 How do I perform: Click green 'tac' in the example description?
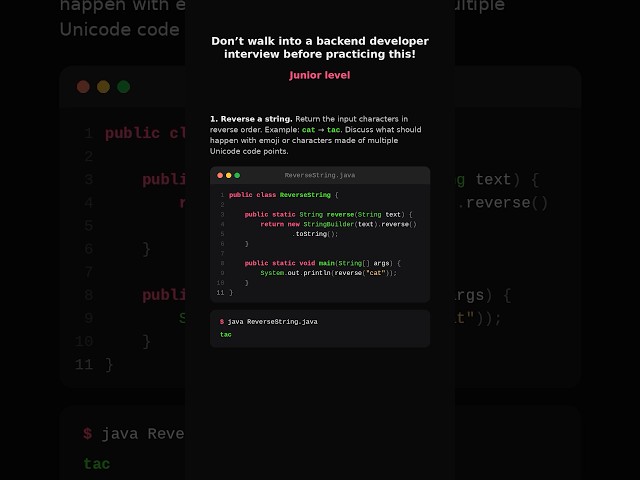(333, 130)
